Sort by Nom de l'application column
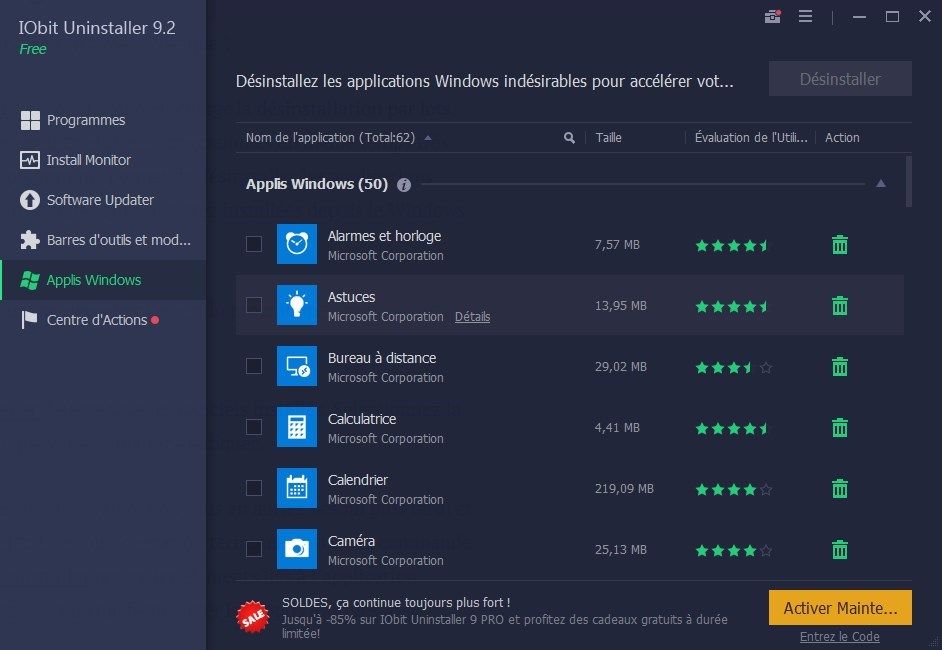942x650 pixels. click(x=330, y=138)
